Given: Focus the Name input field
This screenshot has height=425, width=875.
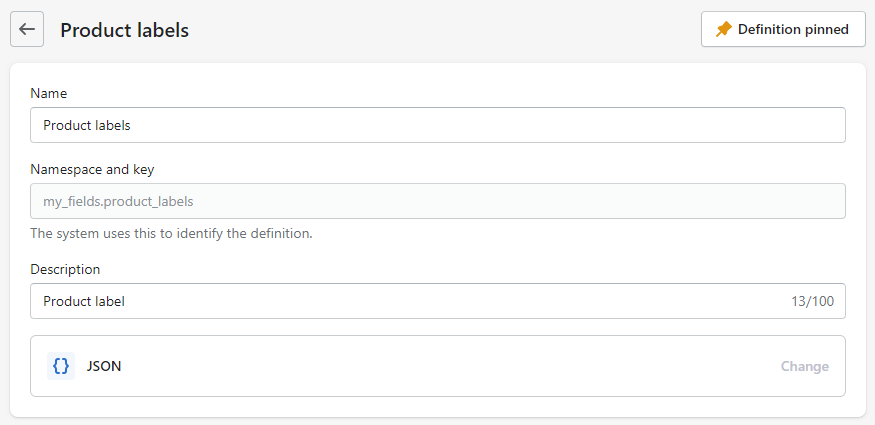Looking at the screenshot, I should [438, 126].
